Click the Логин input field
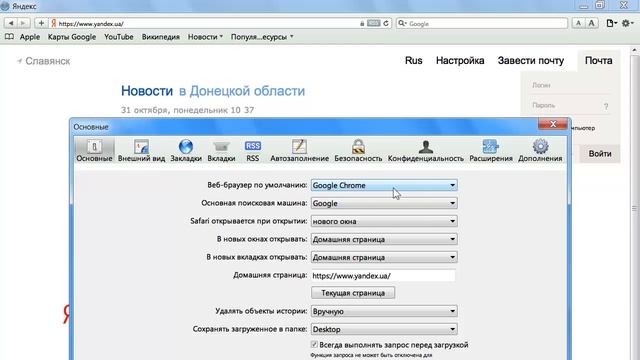640x360 pixels. (x=571, y=85)
